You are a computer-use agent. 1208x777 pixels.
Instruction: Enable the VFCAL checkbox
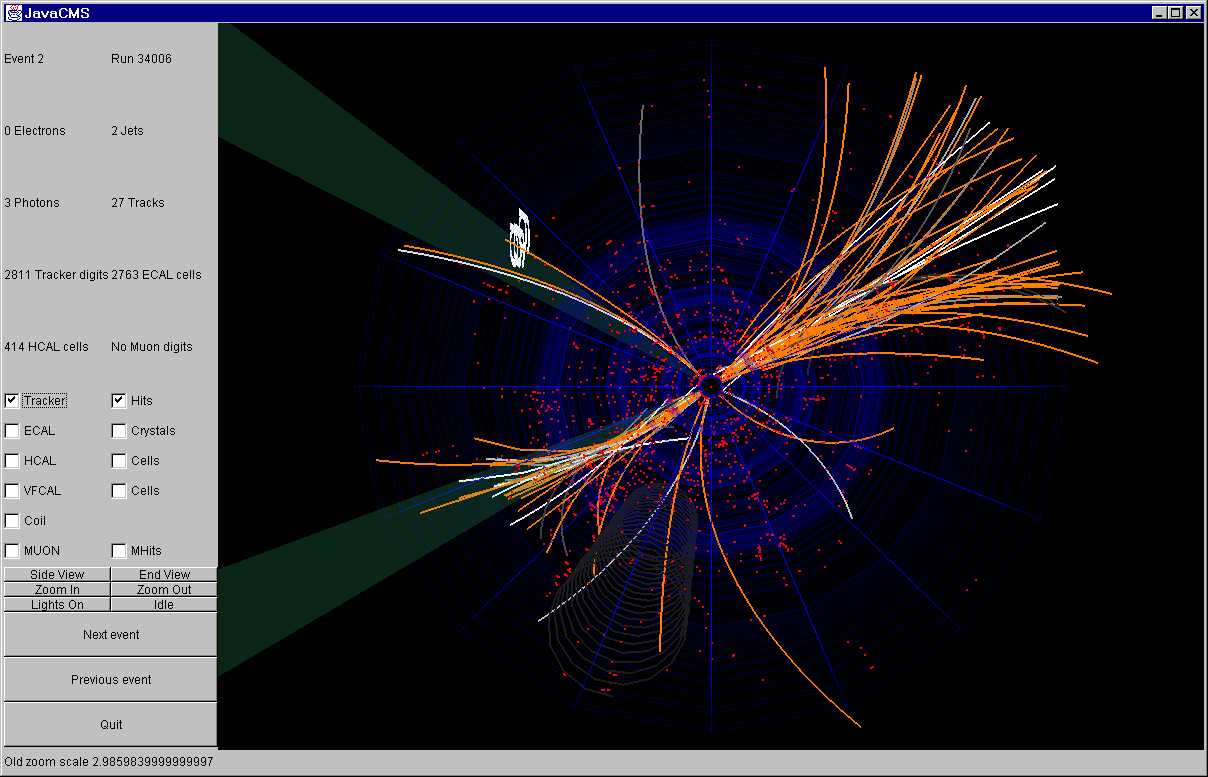(x=12, y=491)
